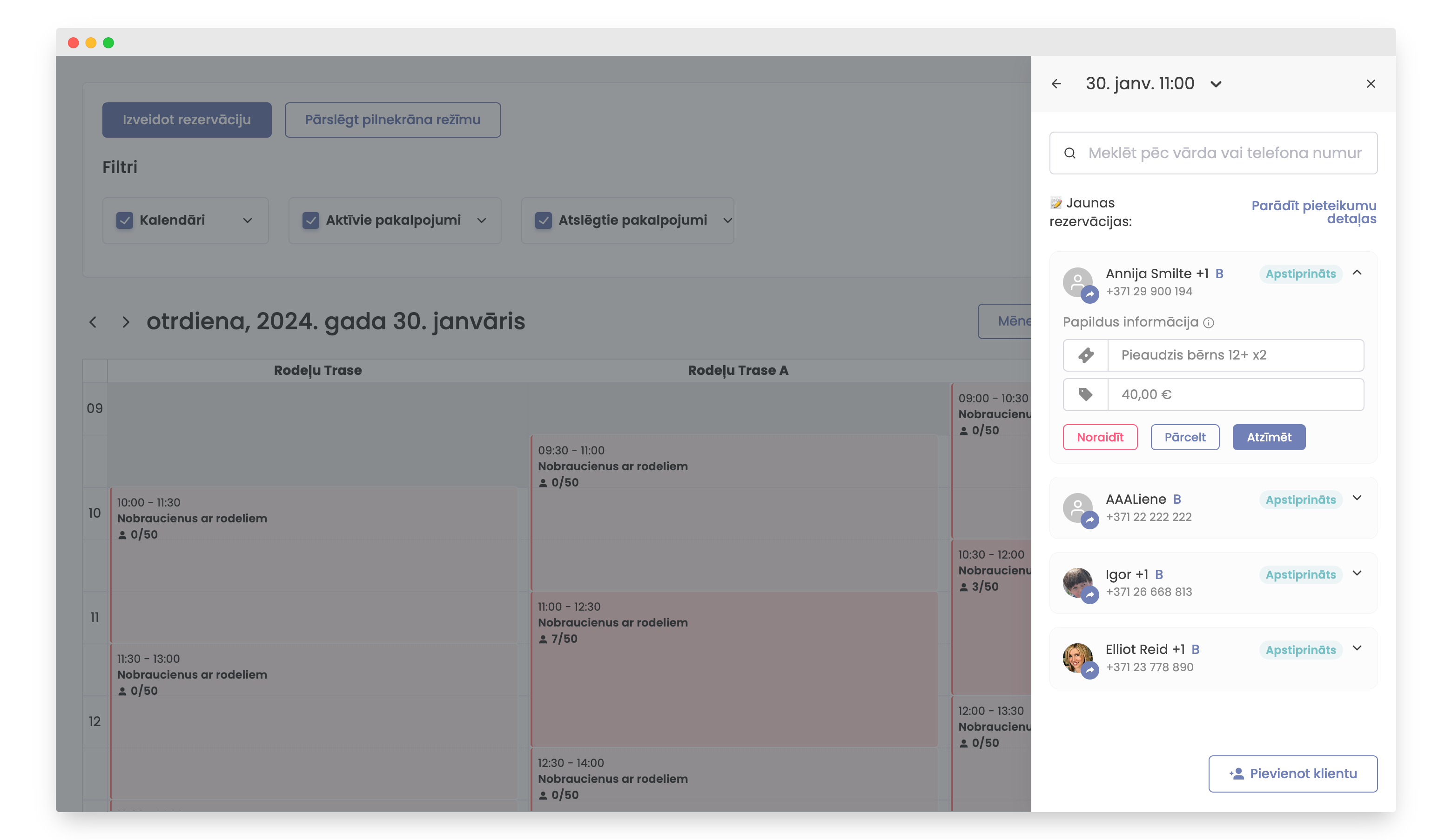Go to next day in calendar
This screenshot has height=840, width=1452.
[x=126, y=322]
